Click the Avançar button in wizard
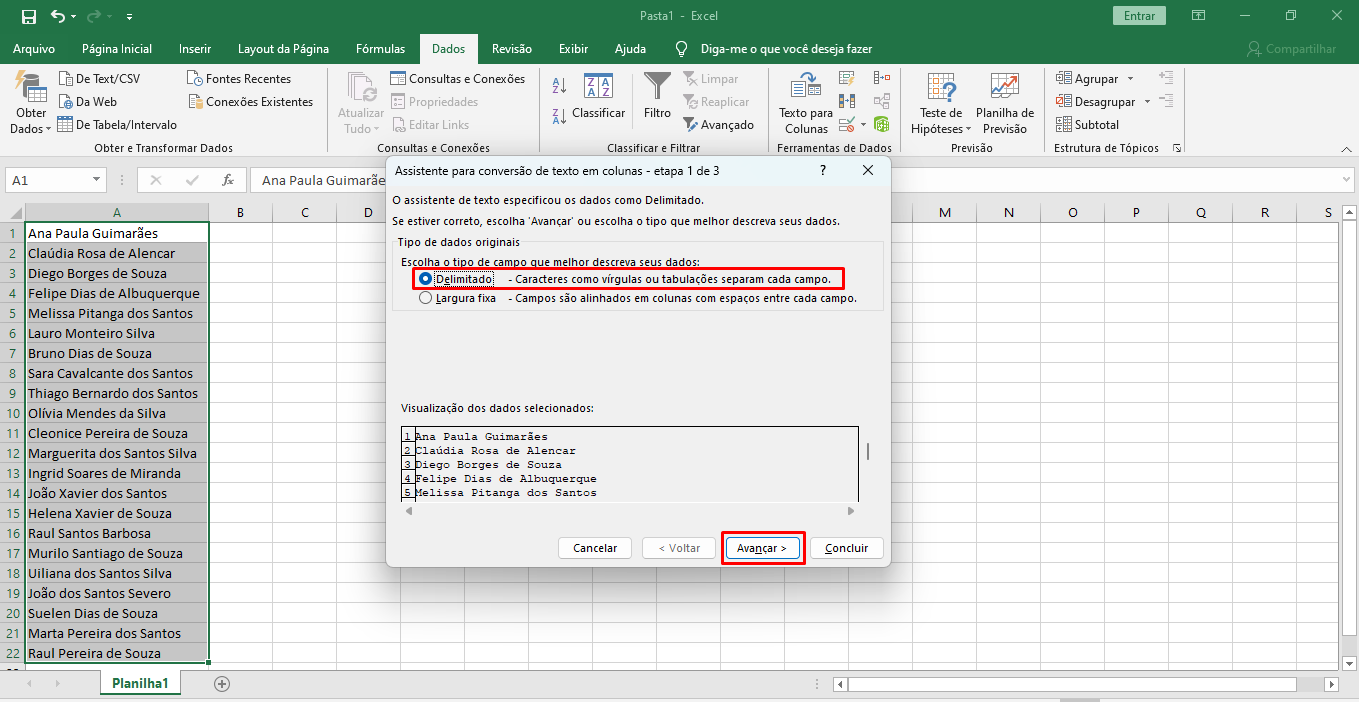 [x=762, y=548]
